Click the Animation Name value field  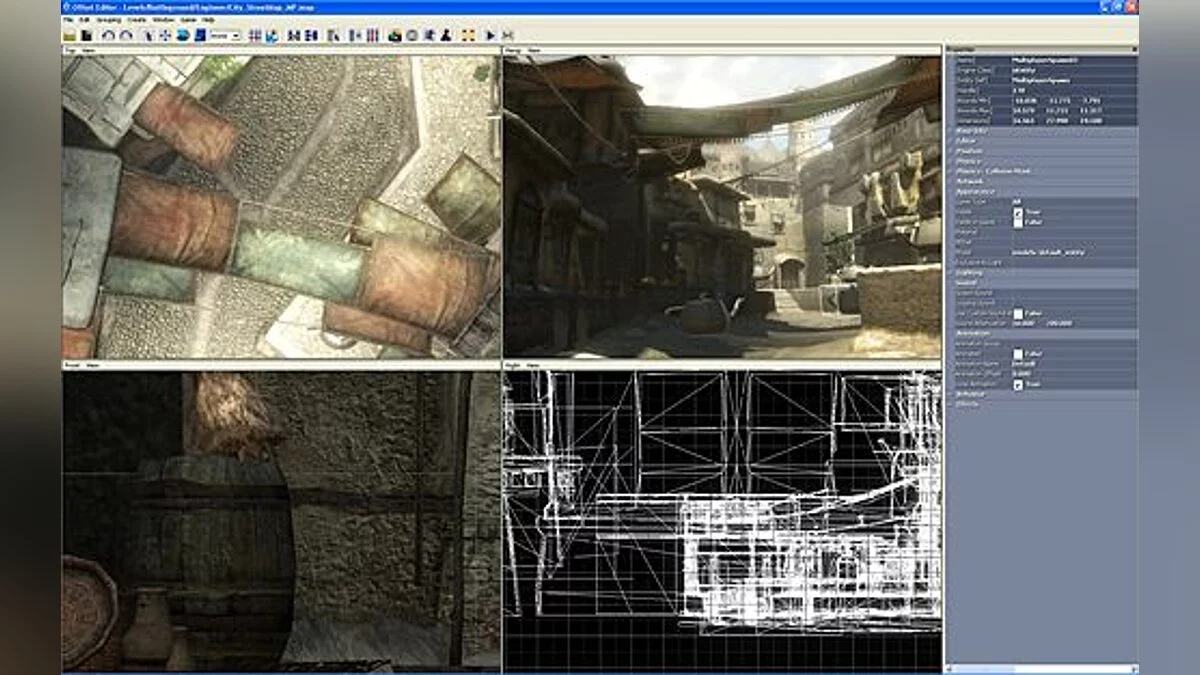click(1074, 363)
